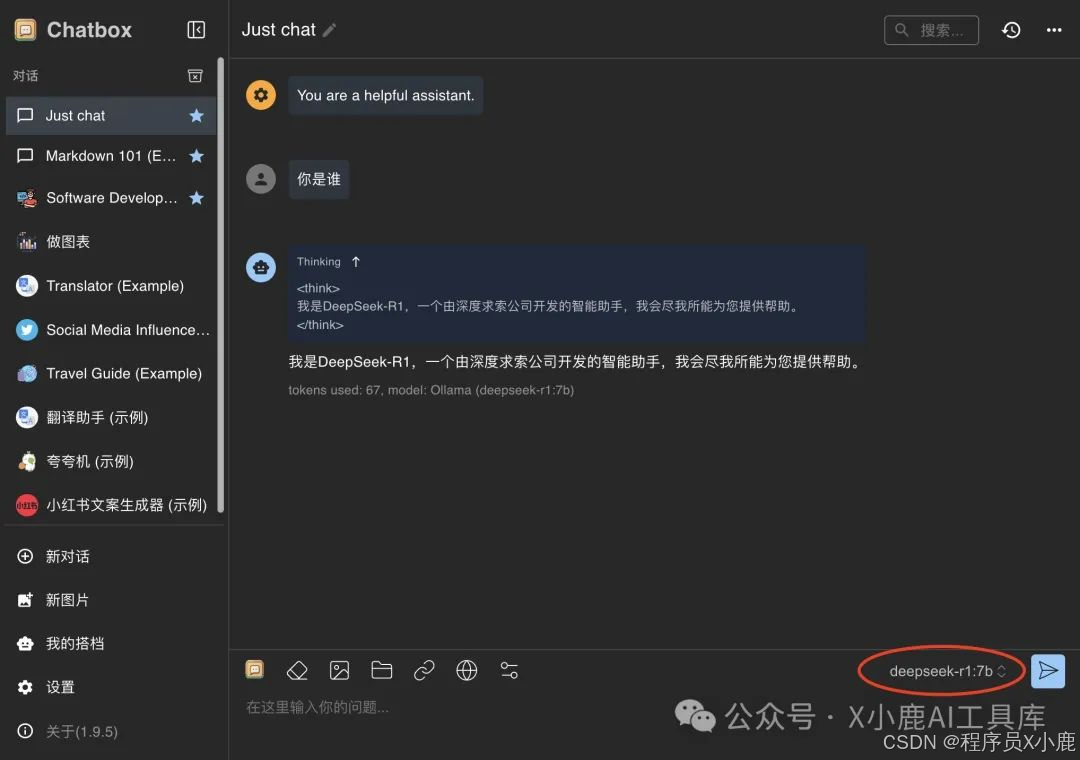Click the conversation list scrollbar
The height and width of the screenshot is (760, 1080).
[220, 285]
